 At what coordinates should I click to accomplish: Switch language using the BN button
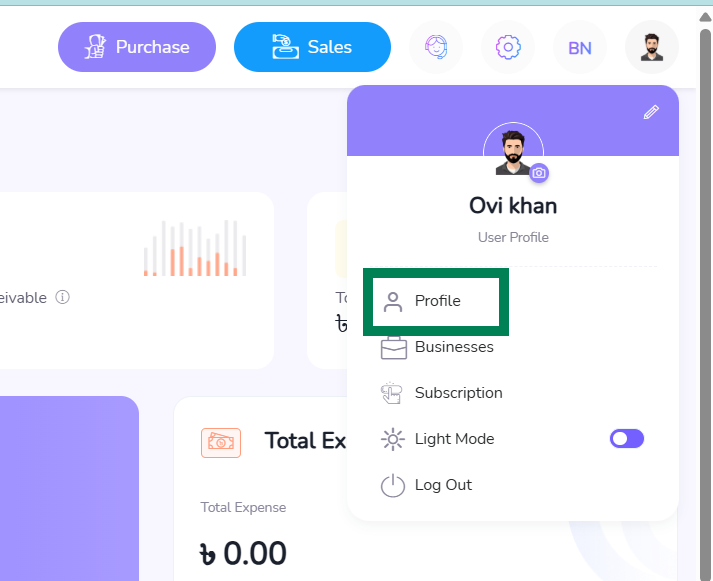580,47
